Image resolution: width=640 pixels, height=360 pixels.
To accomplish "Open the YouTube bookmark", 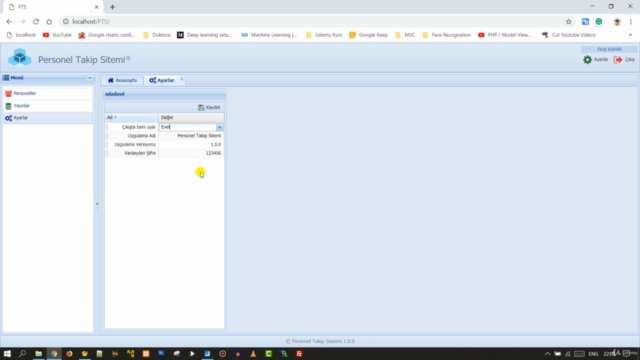I will click(x=57, y=35).
